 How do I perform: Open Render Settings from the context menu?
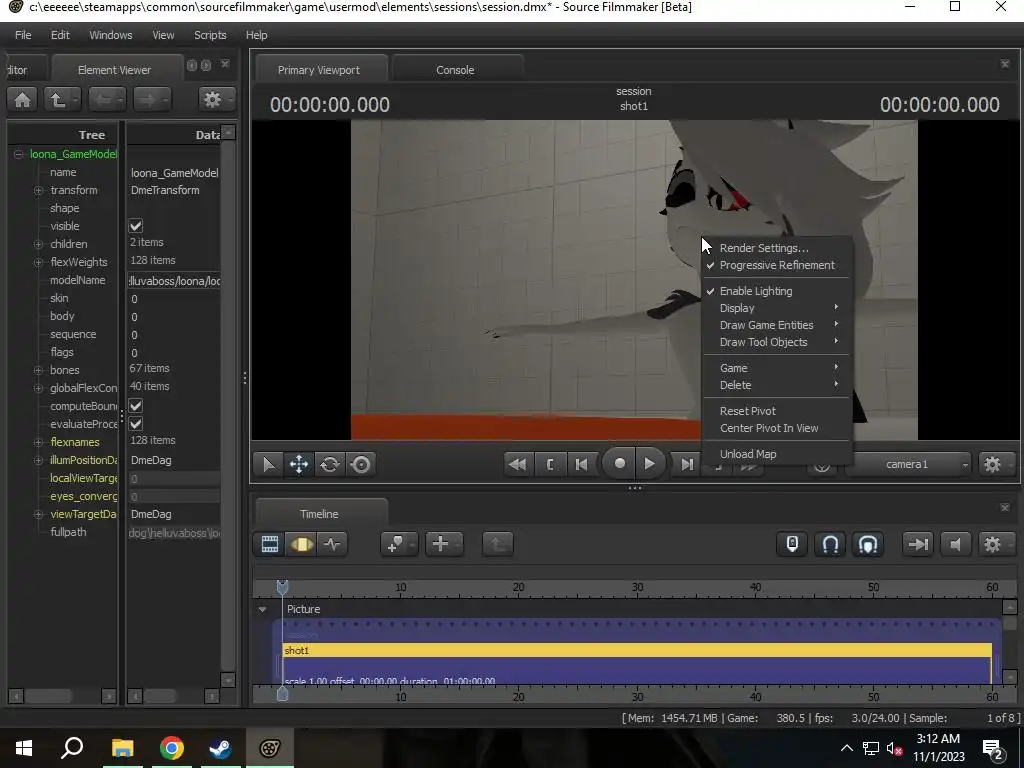pos(777,248)
